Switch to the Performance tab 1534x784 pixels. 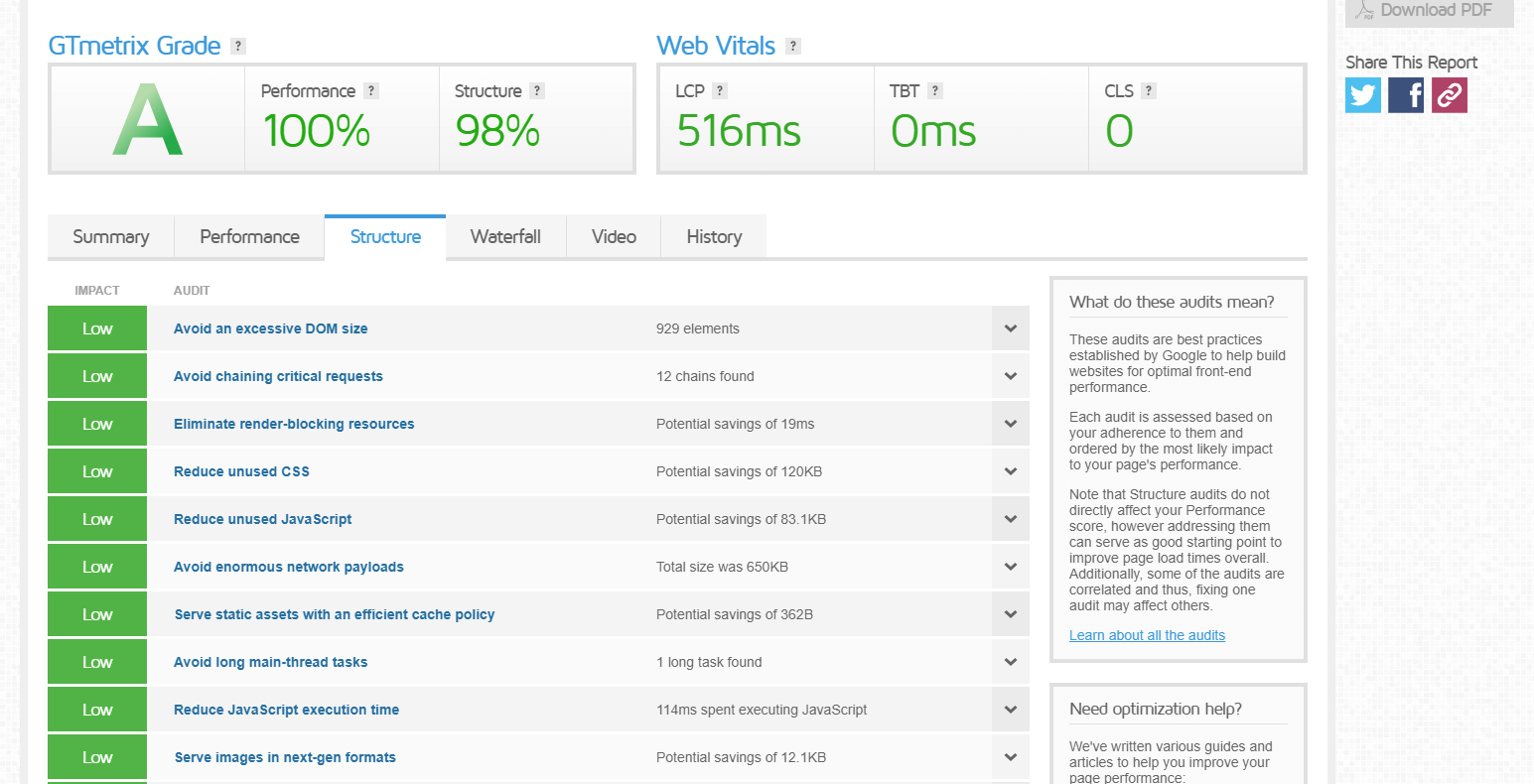[249, 237]
